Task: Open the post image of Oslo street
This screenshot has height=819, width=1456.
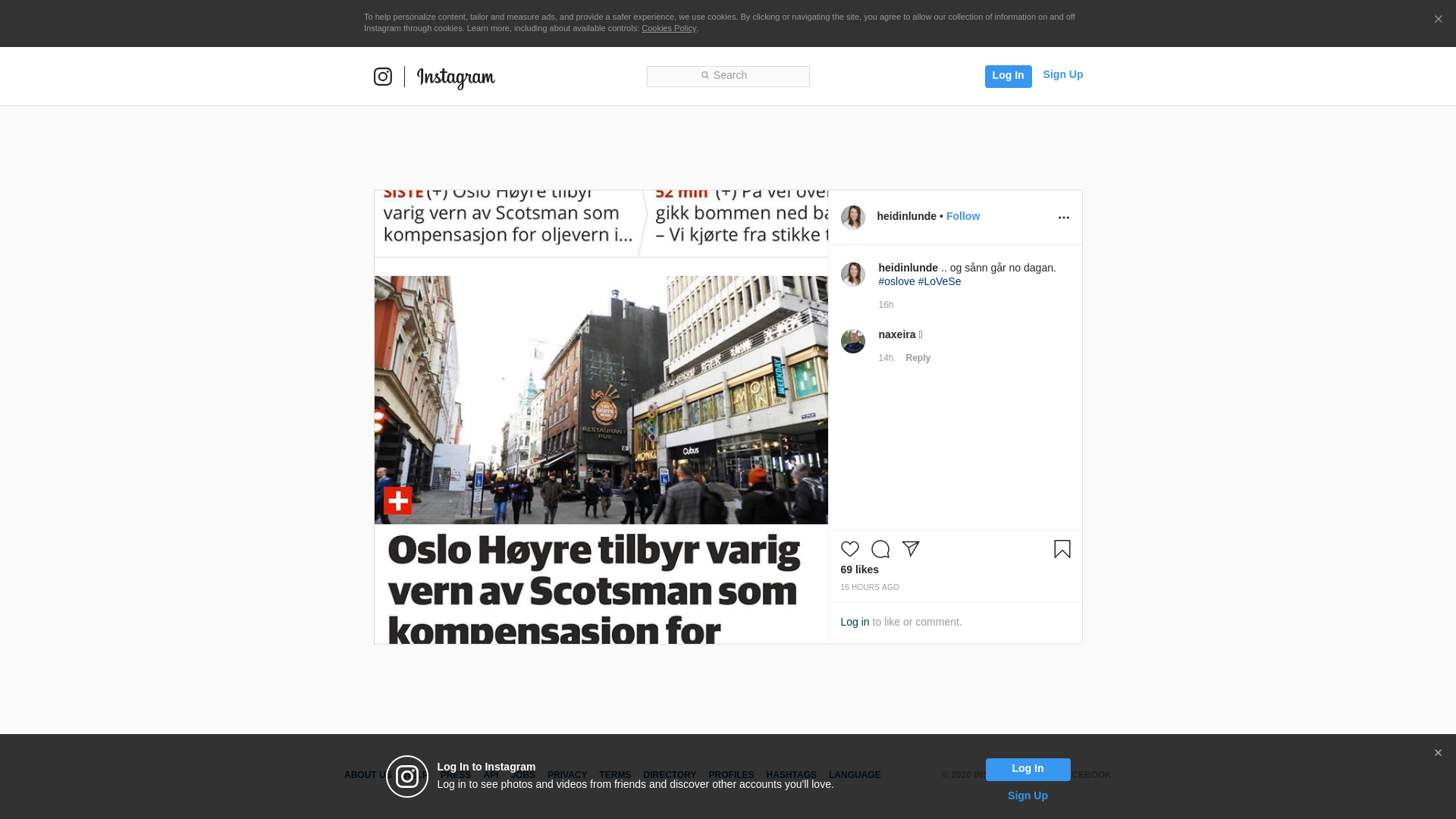Action: coord(601,417)
